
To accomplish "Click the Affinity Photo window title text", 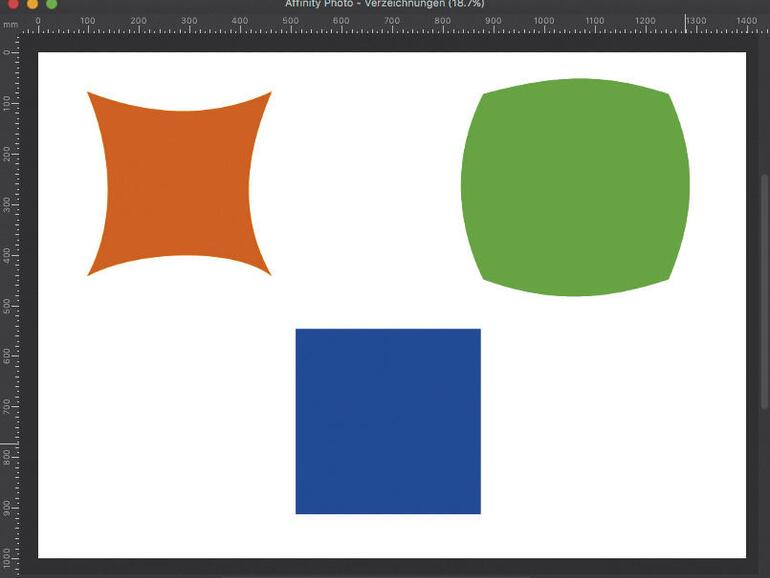I will 384,4.
